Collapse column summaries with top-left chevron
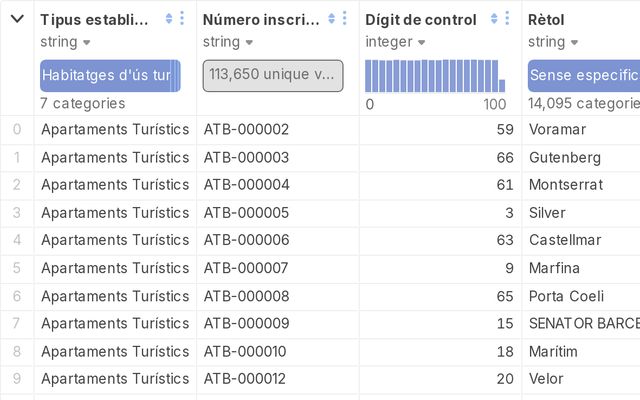 click(17, 19)
